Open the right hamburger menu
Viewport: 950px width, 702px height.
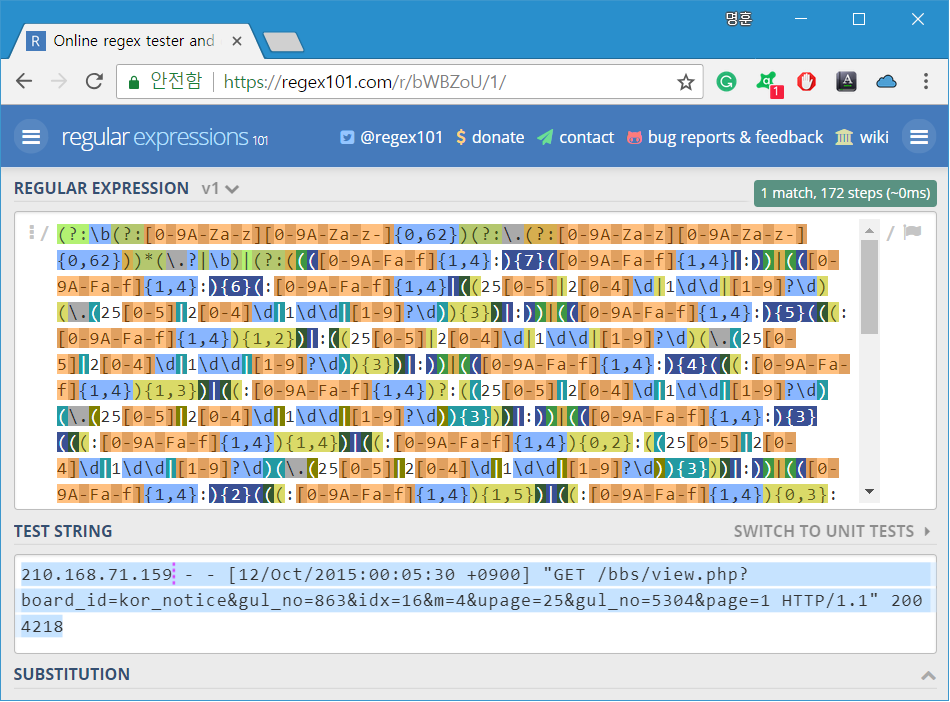click(x=918, y=137)
